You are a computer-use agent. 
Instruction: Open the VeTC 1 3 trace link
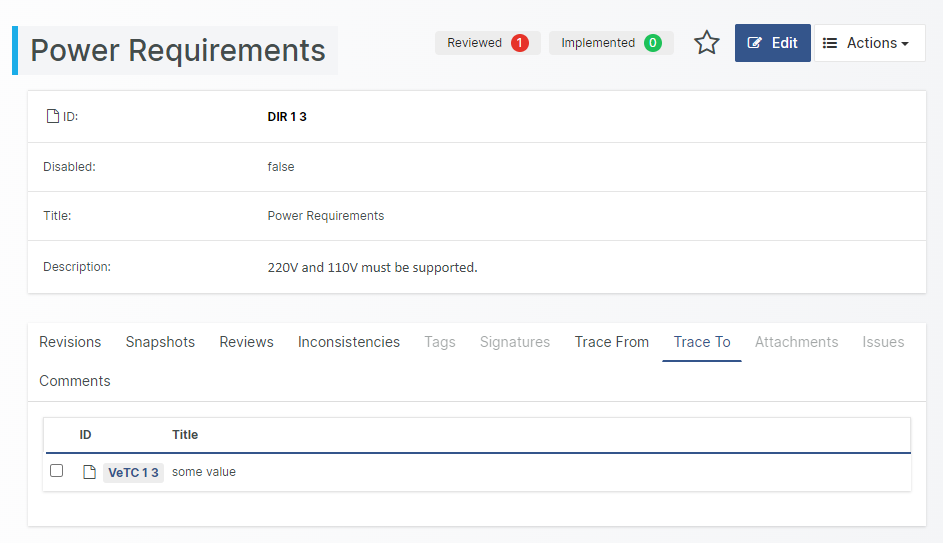(x=133, y=472)
